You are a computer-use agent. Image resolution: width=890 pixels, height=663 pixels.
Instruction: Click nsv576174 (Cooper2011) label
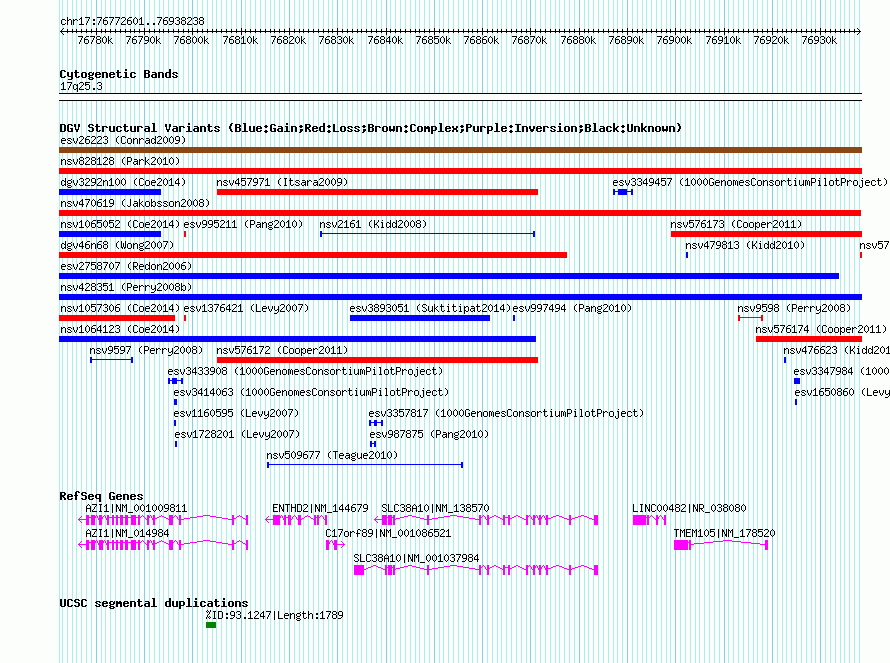(x=821, y=329)
